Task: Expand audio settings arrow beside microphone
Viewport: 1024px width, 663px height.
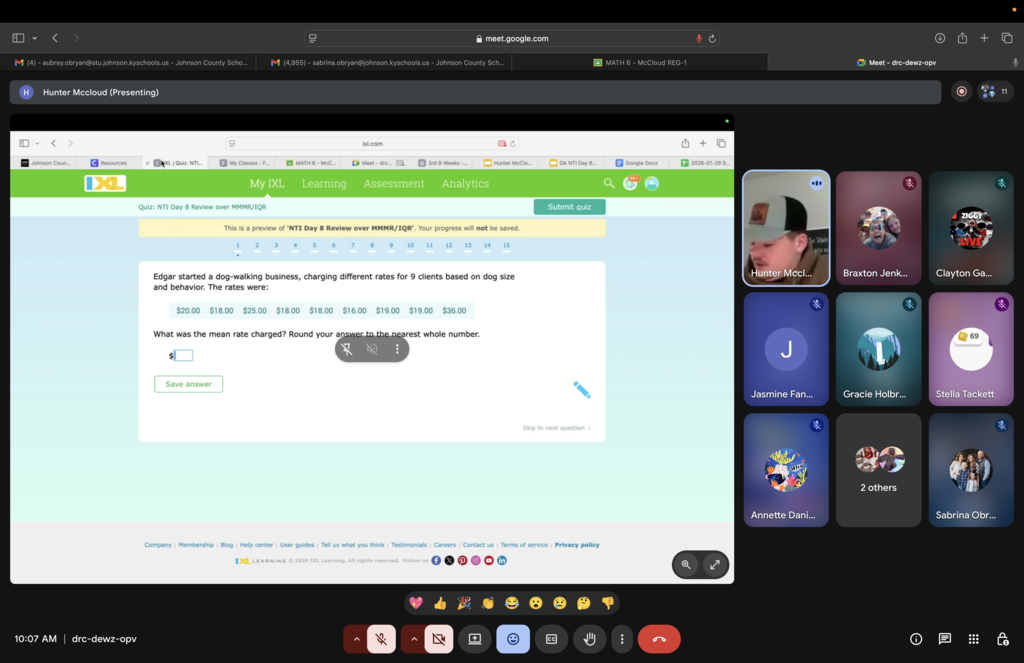Action: [355, 639]
